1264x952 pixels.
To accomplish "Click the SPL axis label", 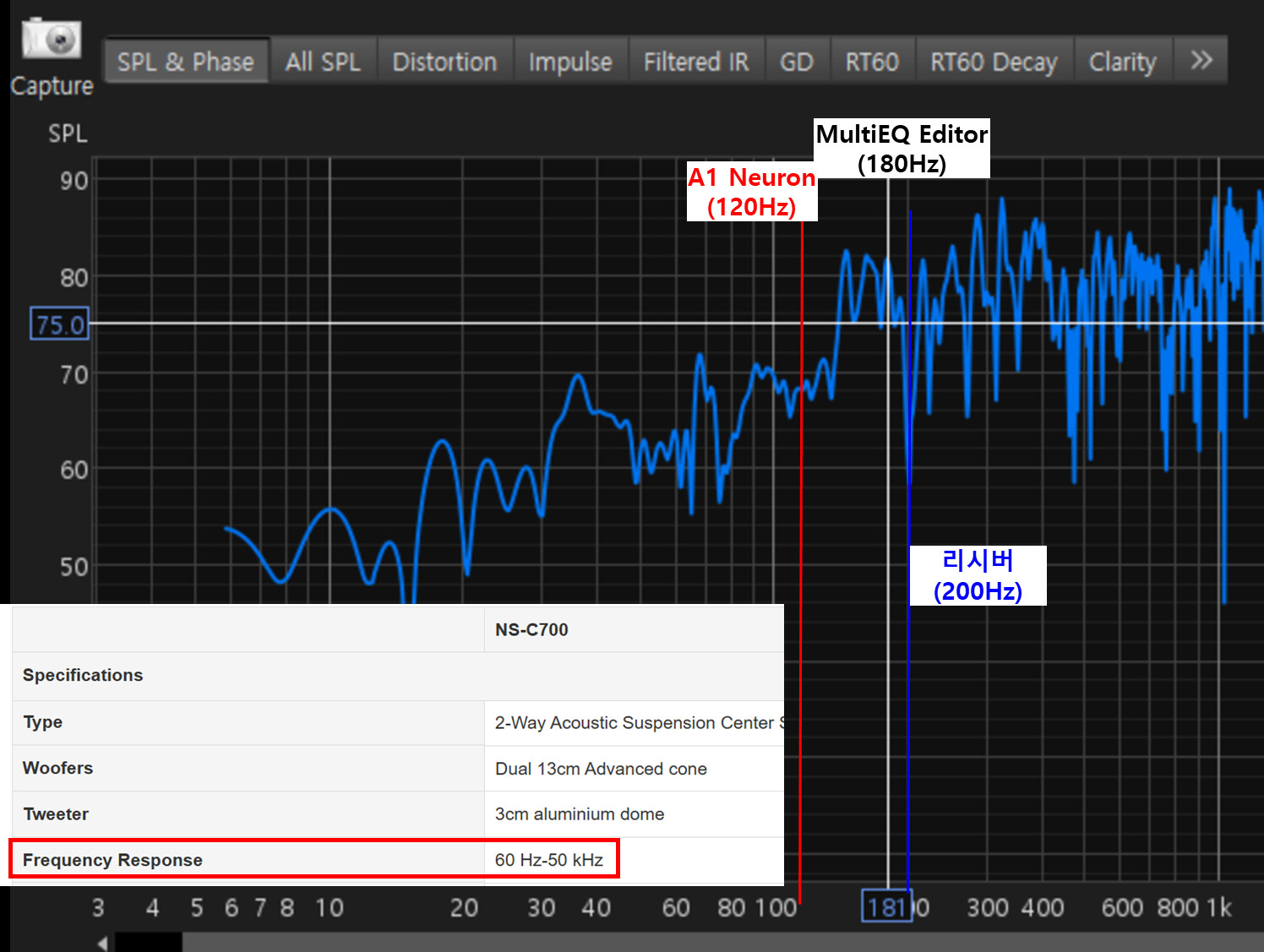I will pyautogui.click(x=68, y=133).
